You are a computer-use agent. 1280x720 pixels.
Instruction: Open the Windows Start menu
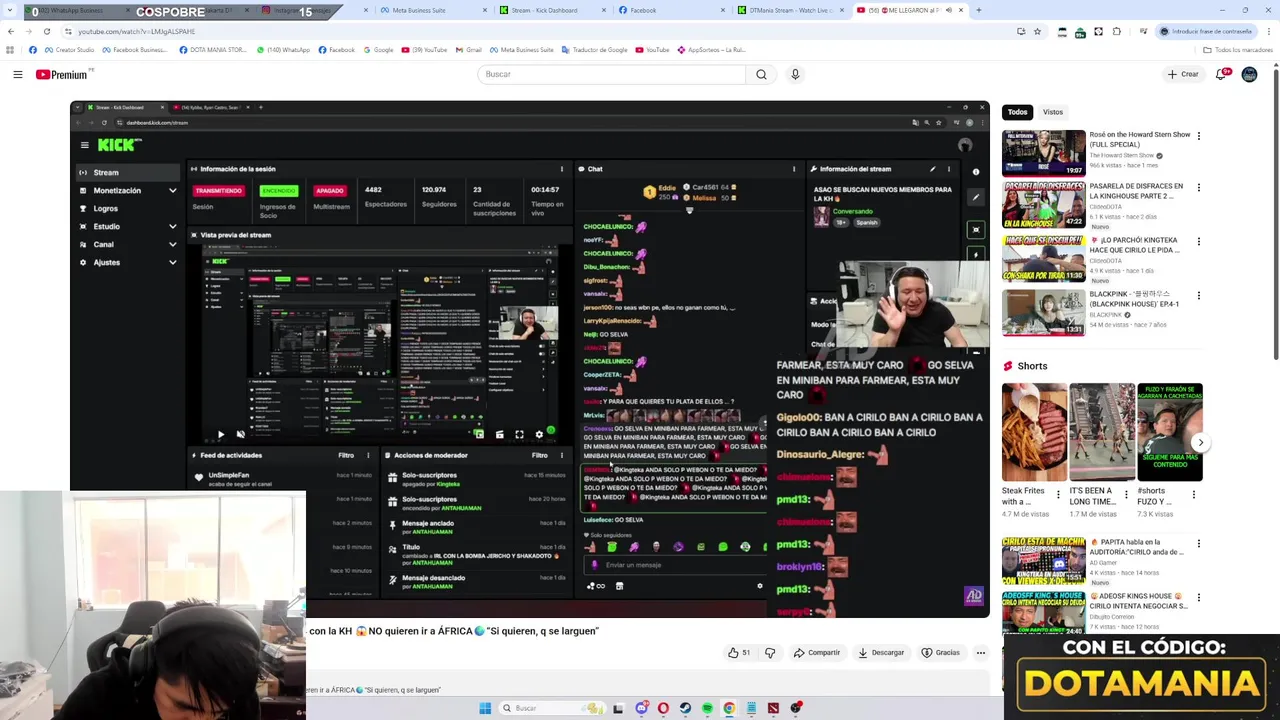[485, 708]
